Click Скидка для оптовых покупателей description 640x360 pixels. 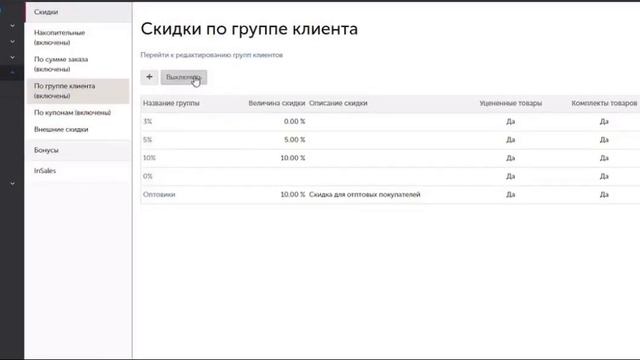pyautogui.click(x=364, y=194)
